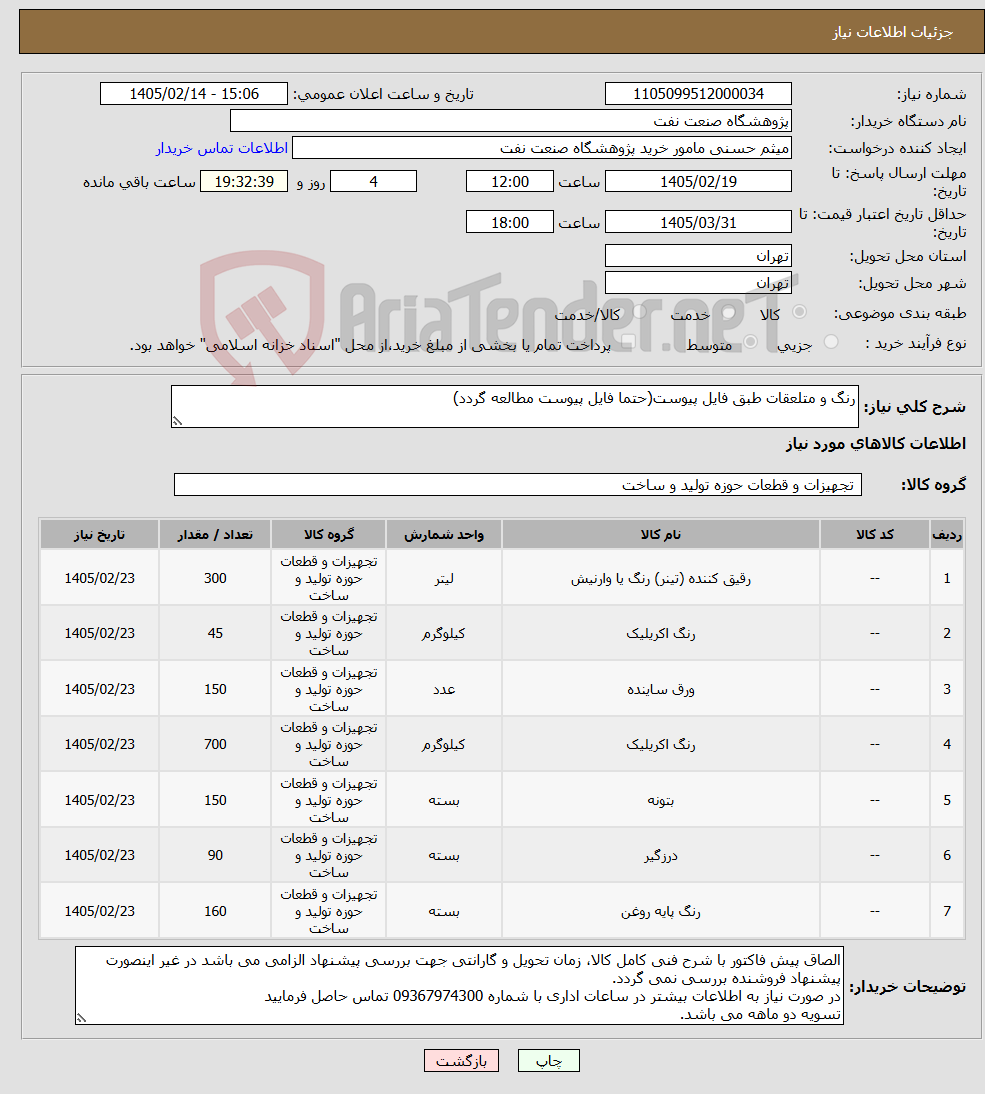The height and width of the screenshot is (1094, 985).
Task: Click the remaining time 19:32:39 field
Action: [244, 181]
